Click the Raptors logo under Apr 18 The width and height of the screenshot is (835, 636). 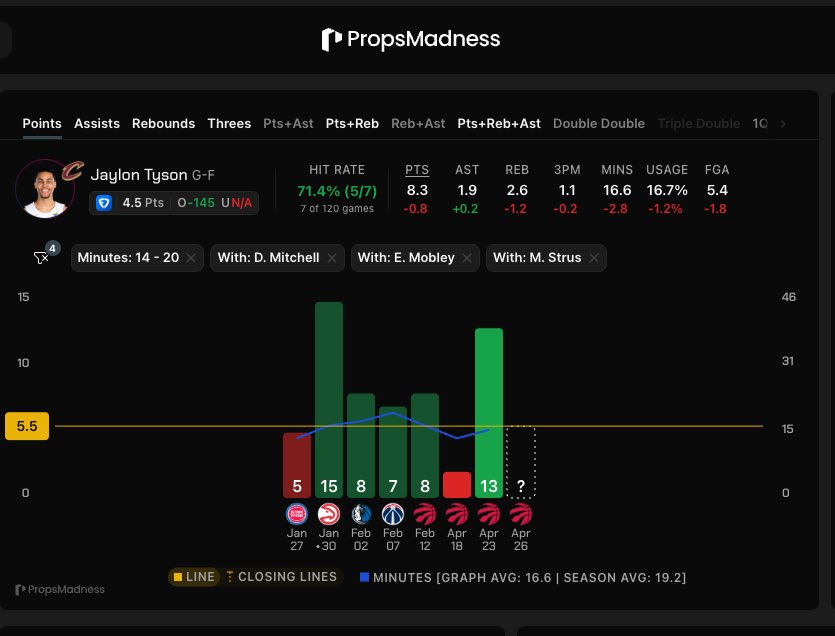click(456, 515)
